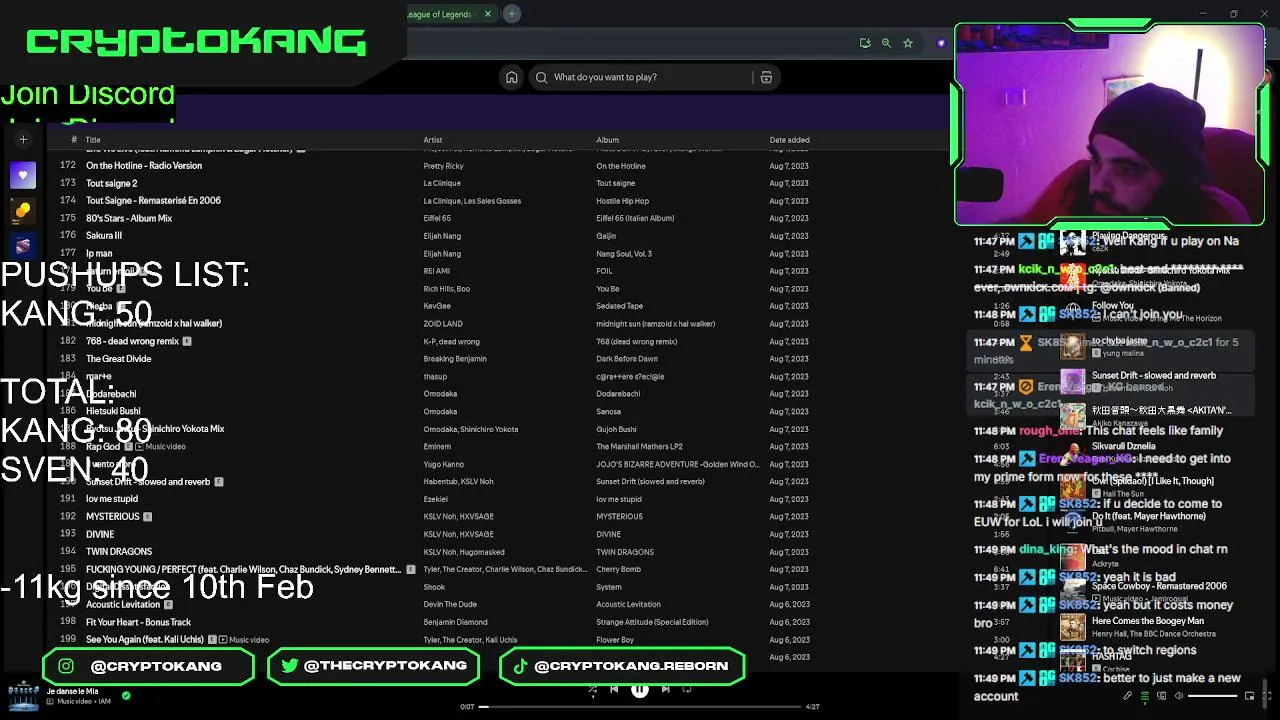Viewport: 1280px width, 720px height.
Task: Open artist link 'Devin The Dude'
Action: pos(450,605)
